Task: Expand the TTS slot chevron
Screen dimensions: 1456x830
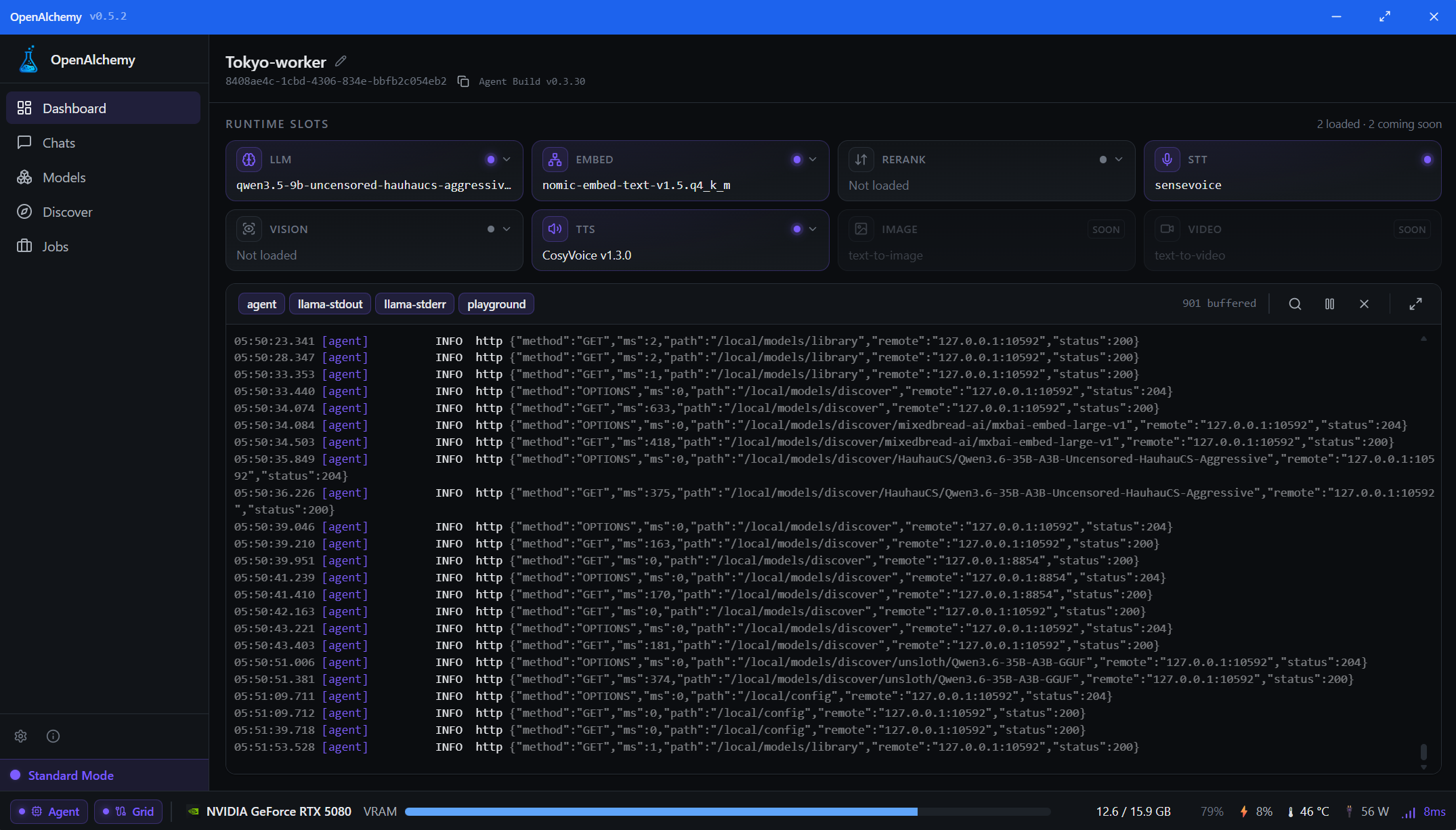Action: pos(813,229)
